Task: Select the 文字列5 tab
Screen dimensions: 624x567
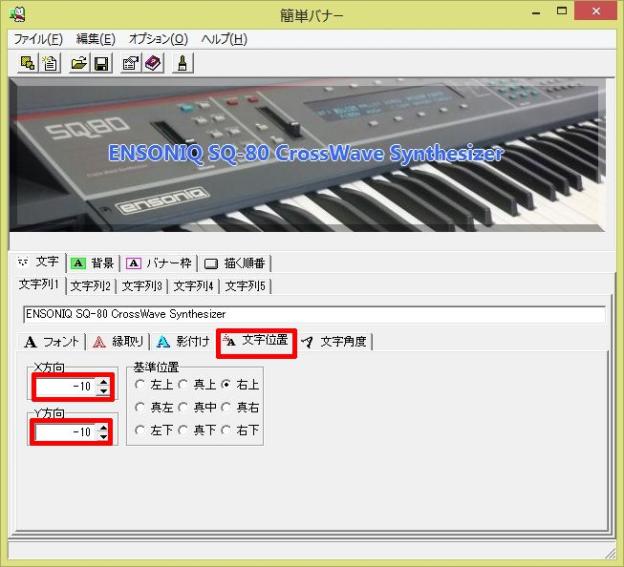Action: (x=245, y=286)
